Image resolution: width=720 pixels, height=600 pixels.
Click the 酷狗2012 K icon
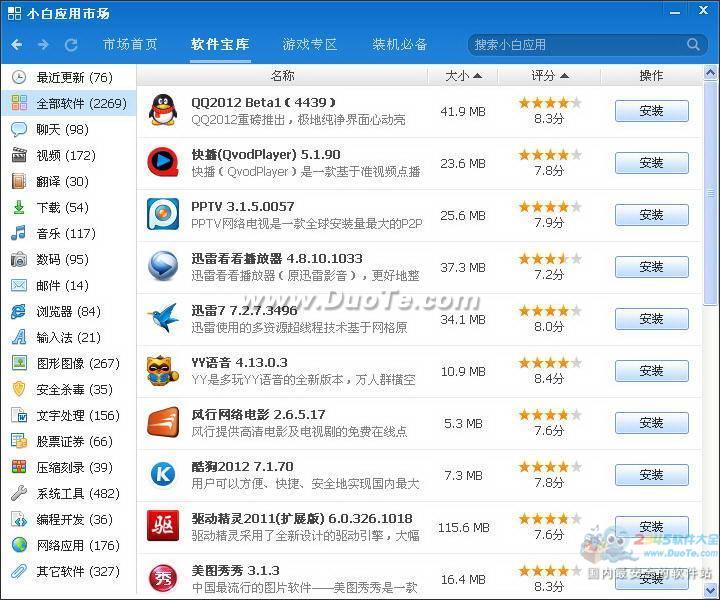pos(163,474)
